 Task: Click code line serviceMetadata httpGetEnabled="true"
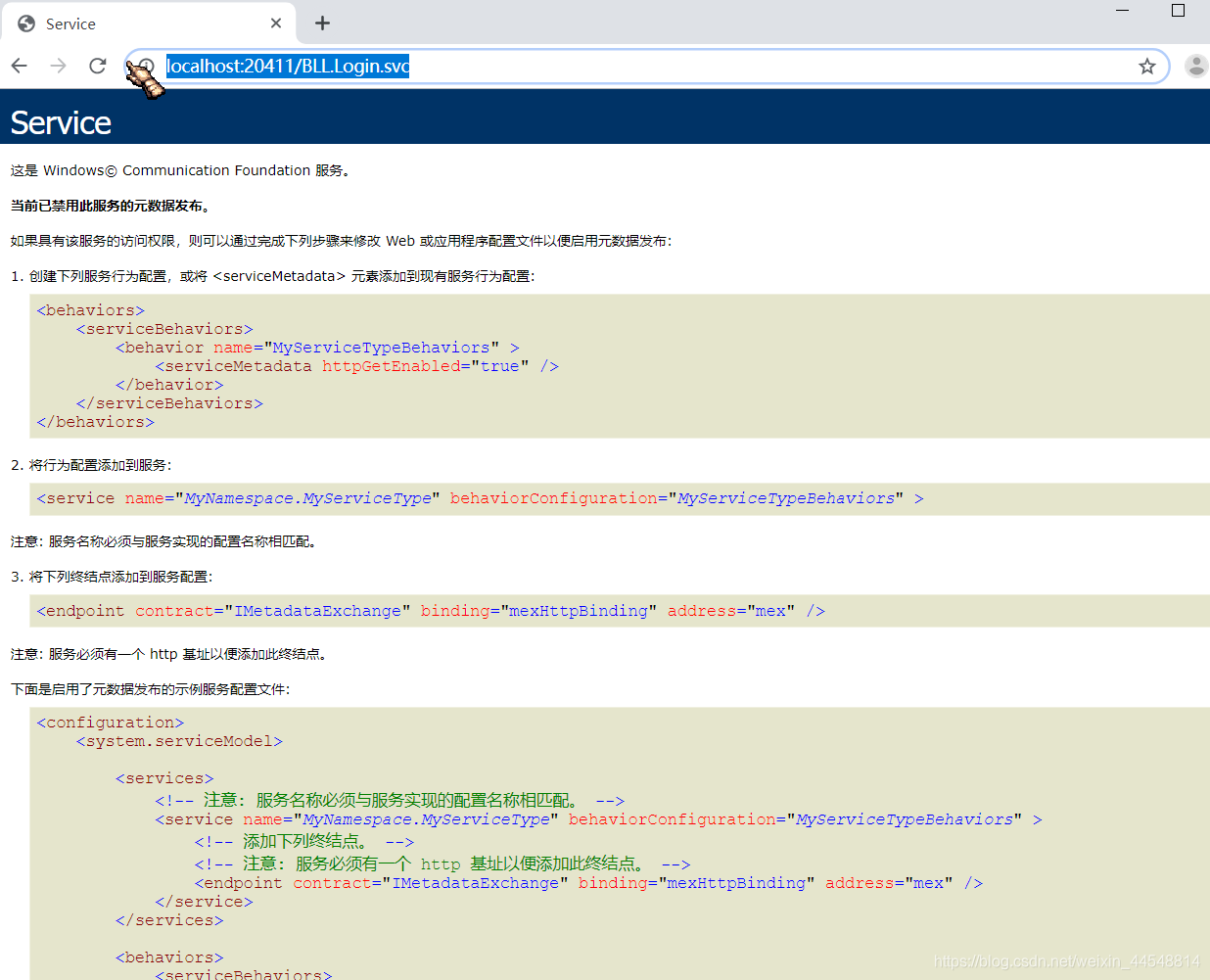coord(356,366)
